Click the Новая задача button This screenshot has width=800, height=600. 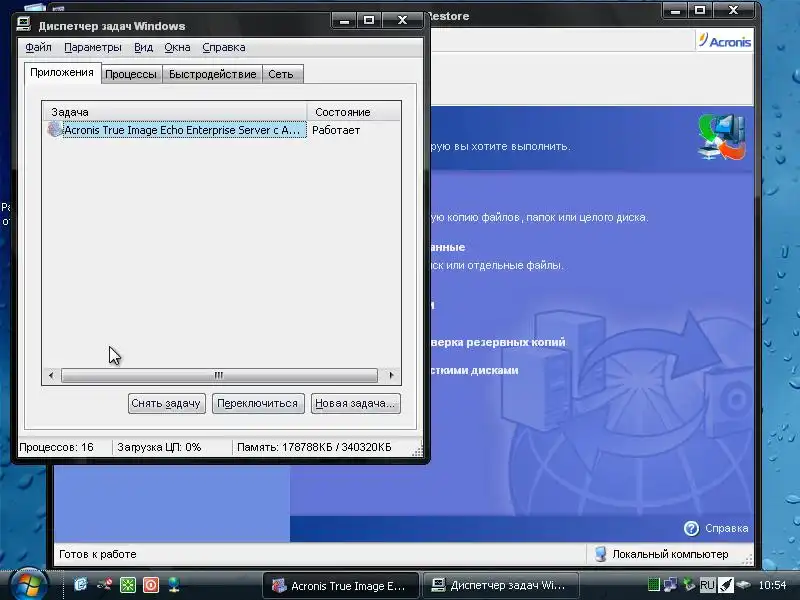(355, 404)
